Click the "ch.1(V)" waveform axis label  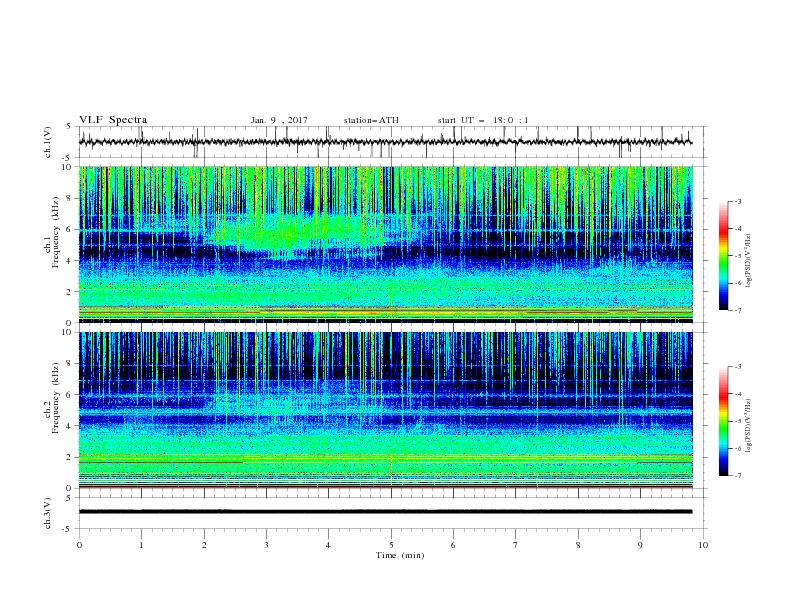pos(48,142)
